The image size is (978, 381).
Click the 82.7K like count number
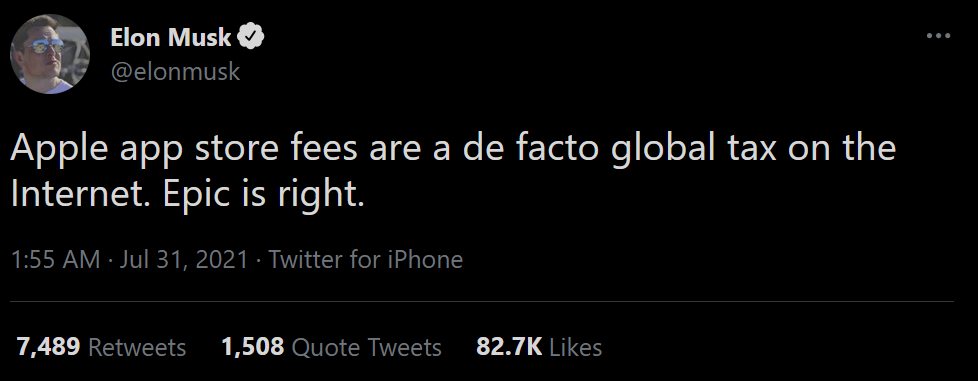509,347
